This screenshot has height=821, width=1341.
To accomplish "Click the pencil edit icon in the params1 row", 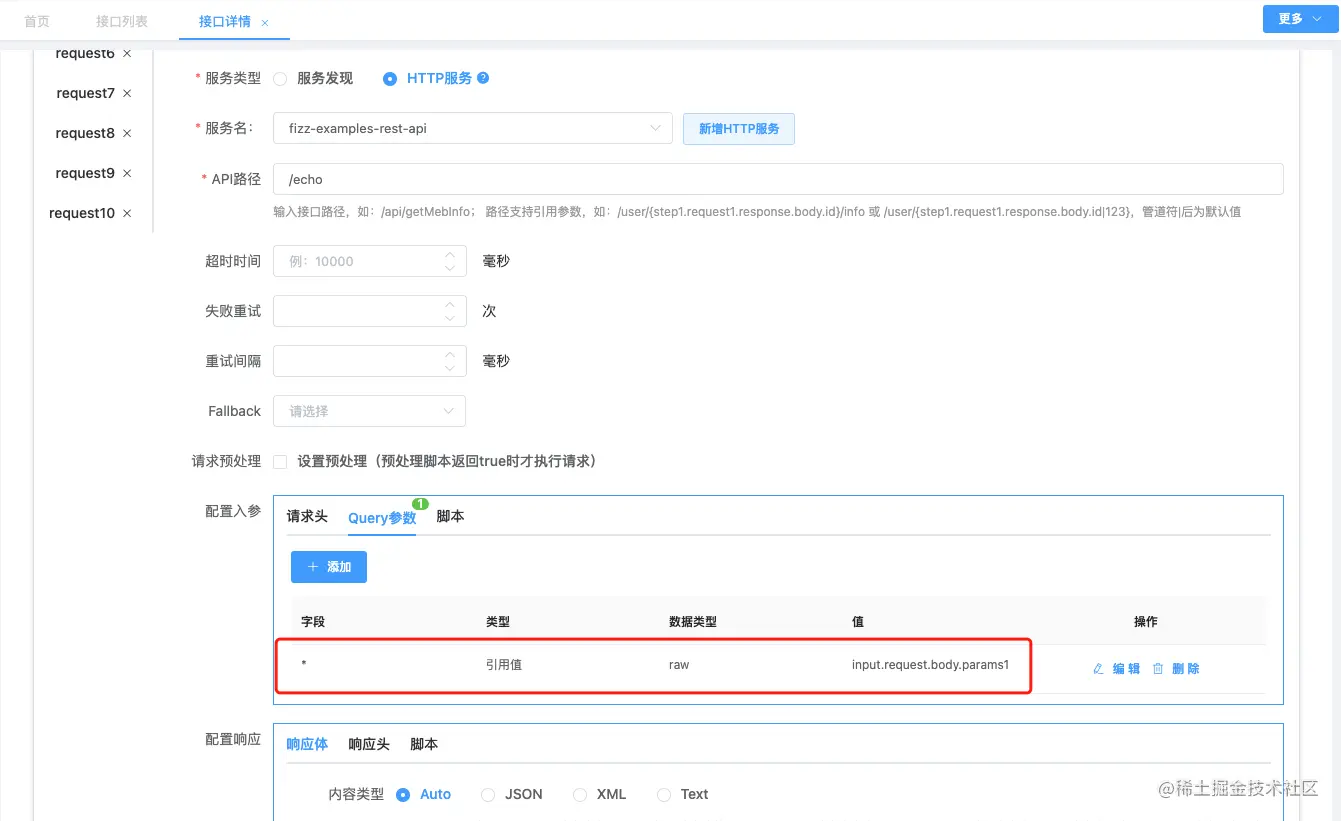I will [1099, 669].
